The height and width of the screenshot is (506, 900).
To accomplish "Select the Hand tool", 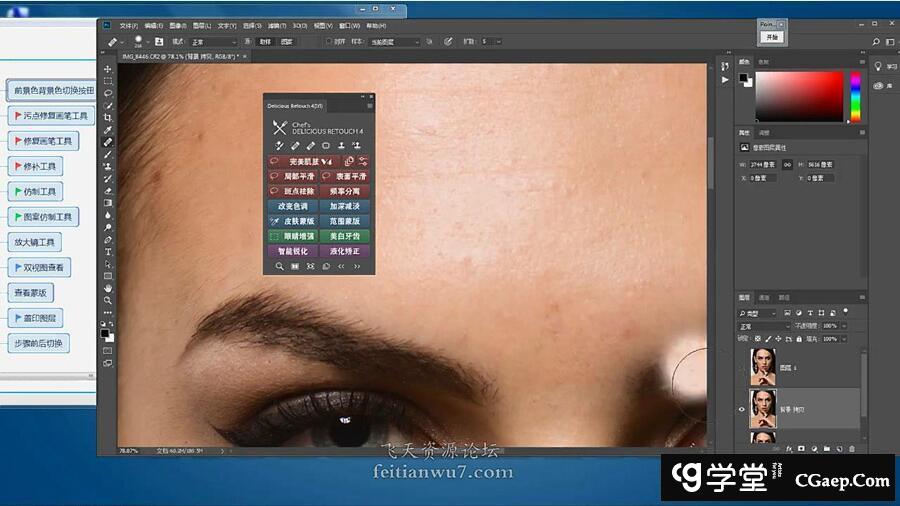I will pos(108,288).
